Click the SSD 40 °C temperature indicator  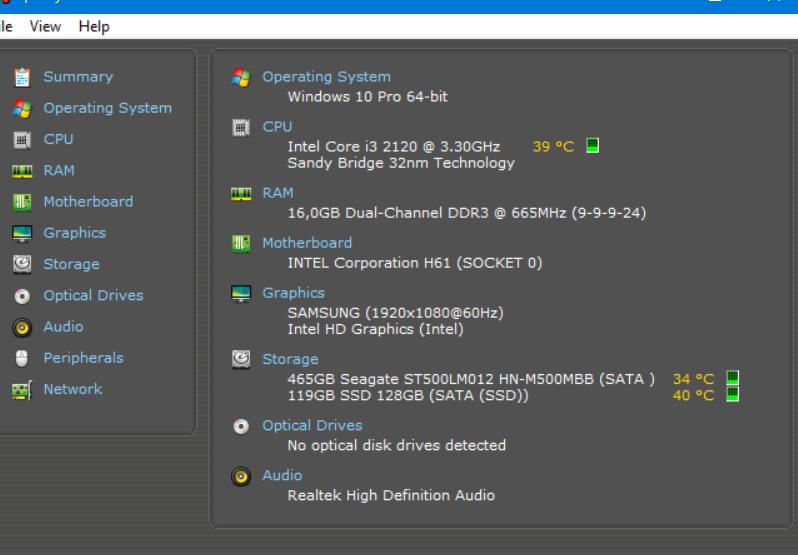tap(732, 394)
